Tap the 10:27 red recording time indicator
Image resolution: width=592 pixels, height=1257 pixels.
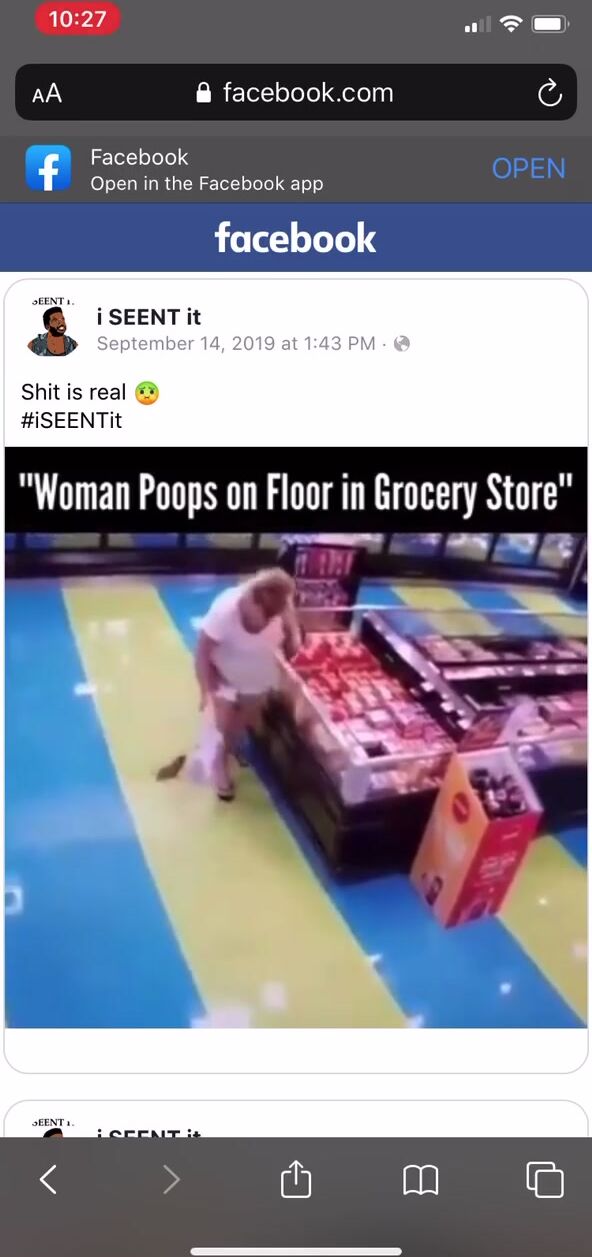77,19
